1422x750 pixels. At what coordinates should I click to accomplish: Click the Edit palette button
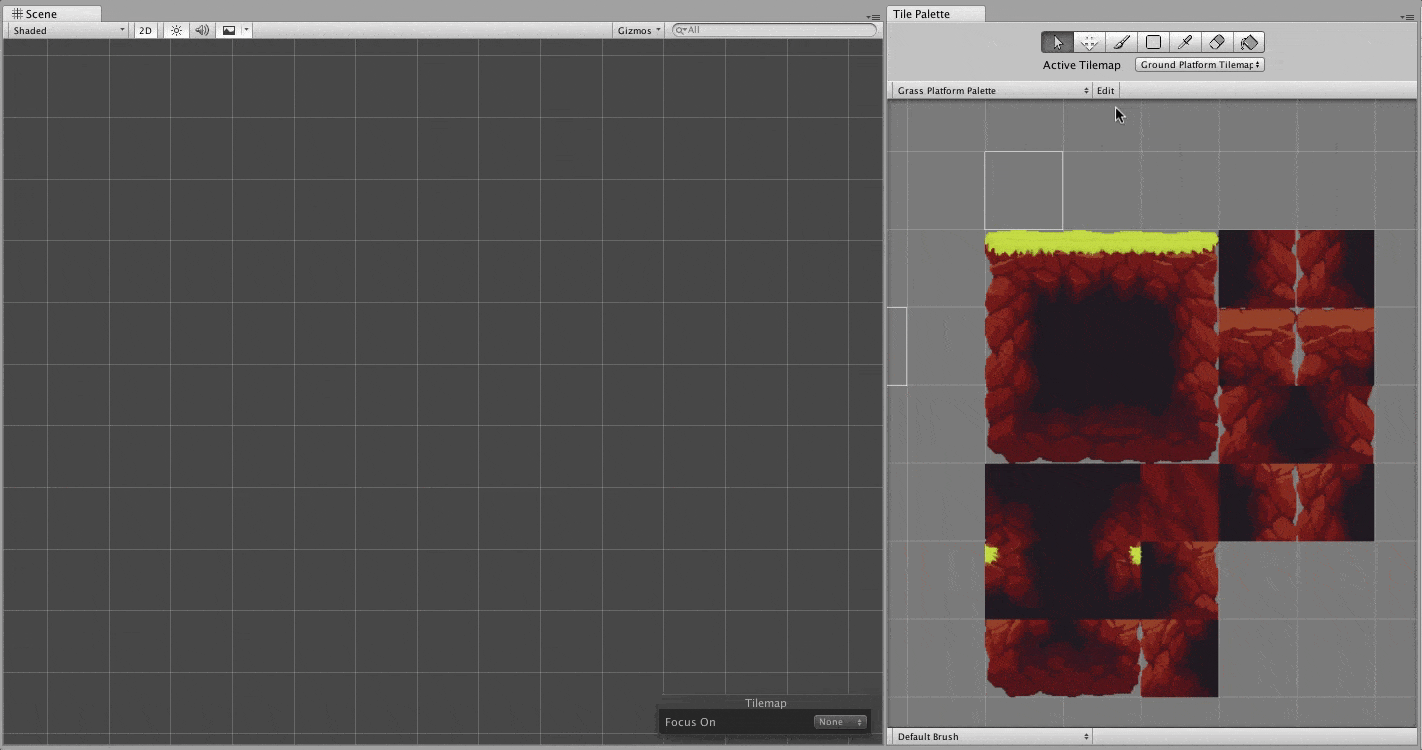click(x=1105, y=90)
